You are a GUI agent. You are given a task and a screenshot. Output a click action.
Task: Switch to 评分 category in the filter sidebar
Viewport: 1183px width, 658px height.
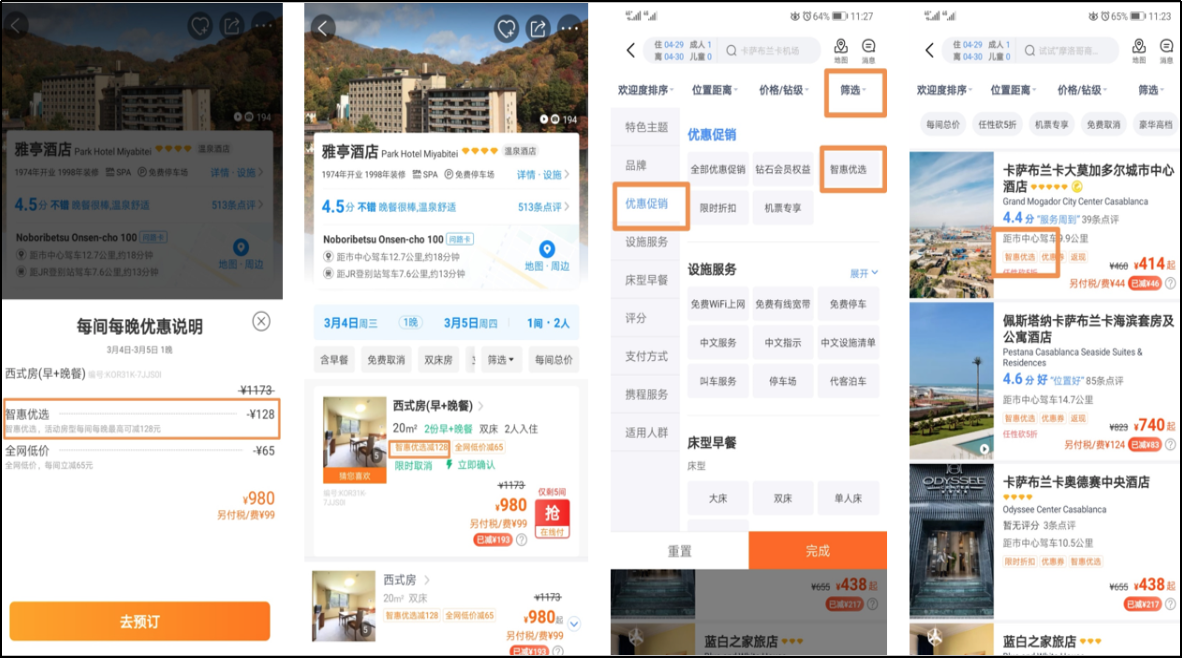pyautogui.click(x=636, y=318)
